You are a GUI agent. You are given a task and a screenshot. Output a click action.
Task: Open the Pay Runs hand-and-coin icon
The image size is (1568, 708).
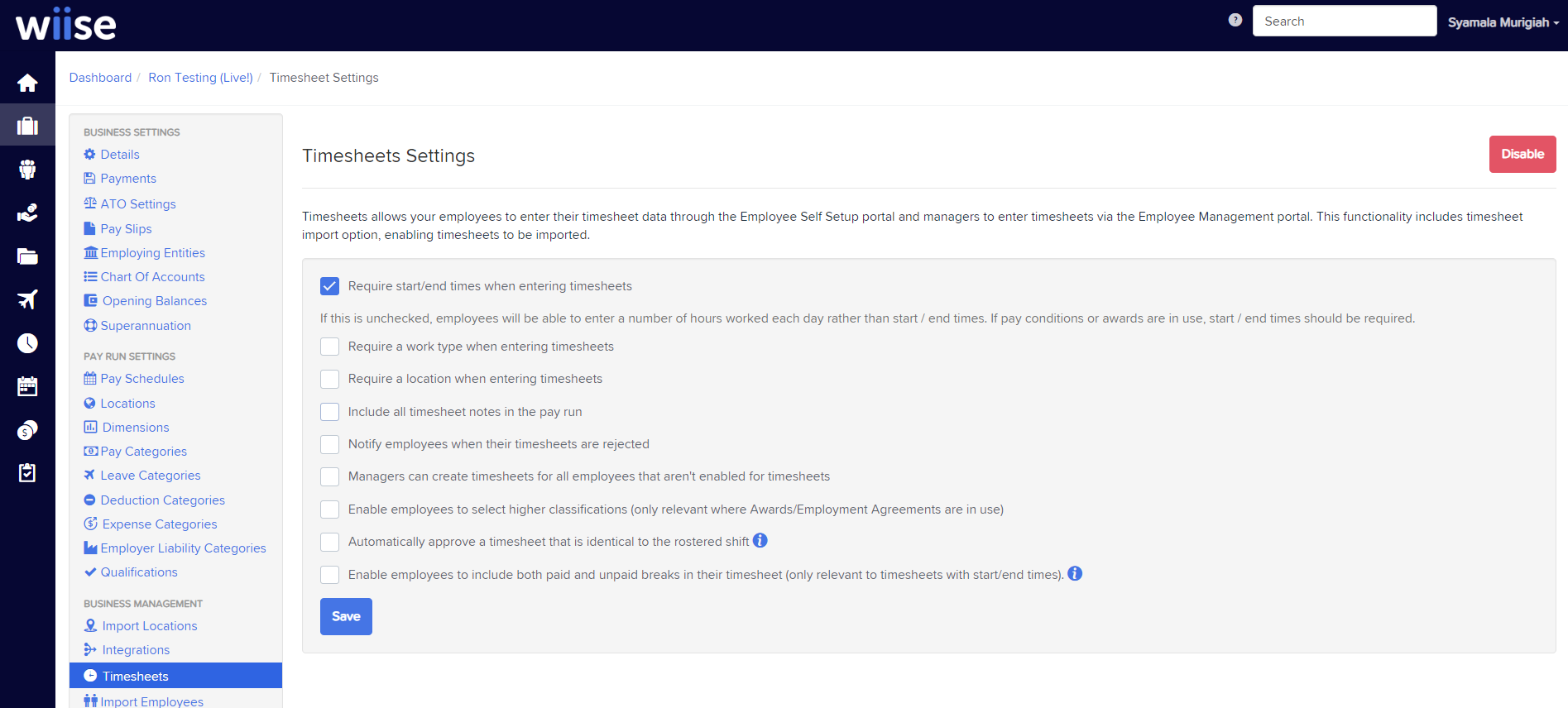pos(27,213)
